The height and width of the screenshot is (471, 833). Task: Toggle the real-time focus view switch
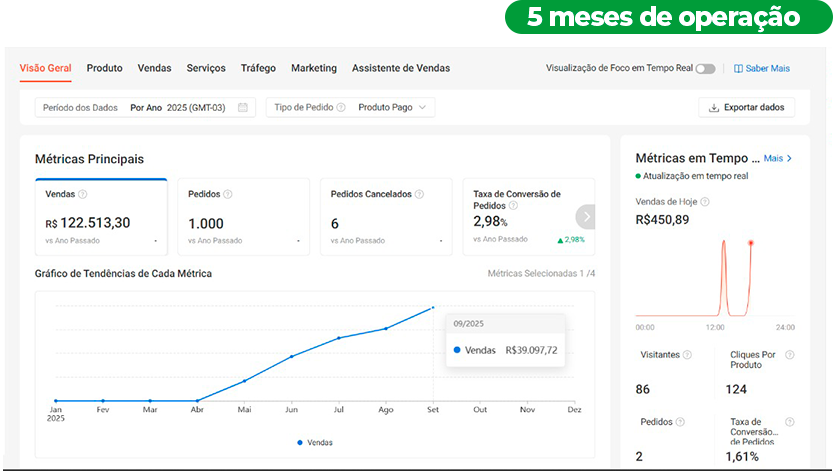pyautogui.click(x=706, y=69)
